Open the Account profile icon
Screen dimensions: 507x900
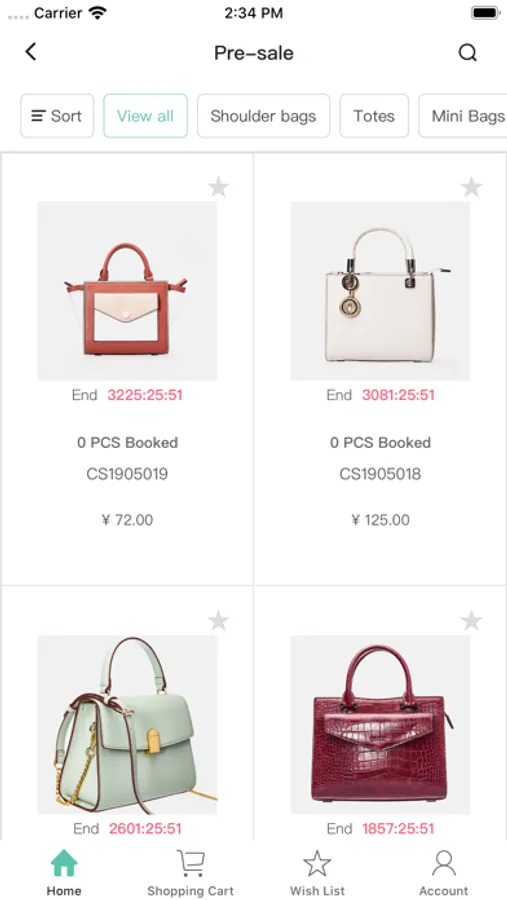[x=444, y=864]
